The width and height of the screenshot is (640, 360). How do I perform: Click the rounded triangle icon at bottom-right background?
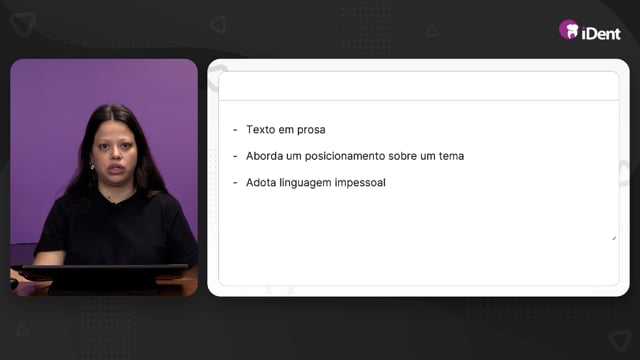pos(620,340)
